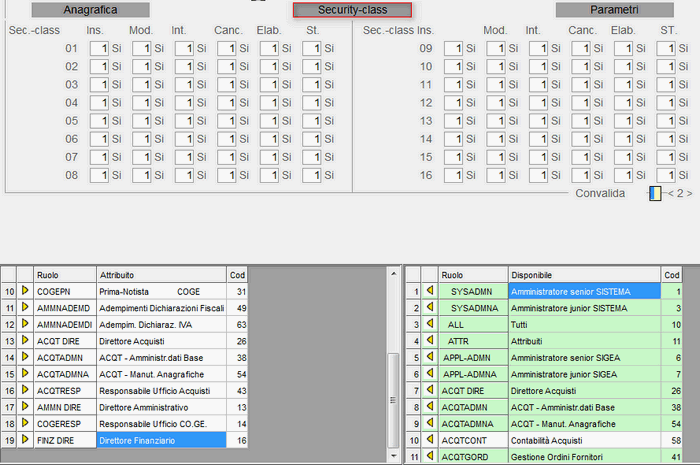Screen dimensions: 700x465
Task: Click the yellow arrow for FINZ DIRE row
Action: pyautogui.click(x=25, y=439)
